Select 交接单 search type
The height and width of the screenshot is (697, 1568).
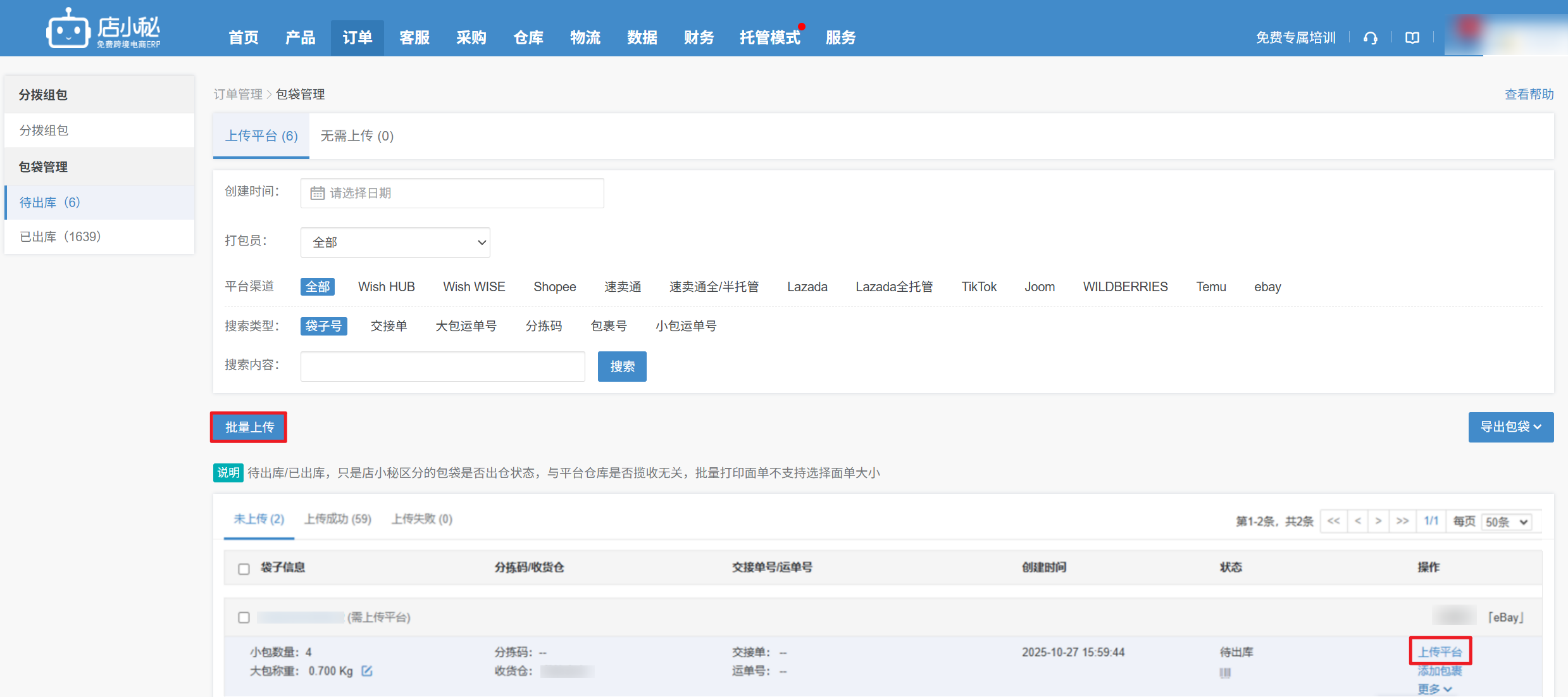coord(389,326)
